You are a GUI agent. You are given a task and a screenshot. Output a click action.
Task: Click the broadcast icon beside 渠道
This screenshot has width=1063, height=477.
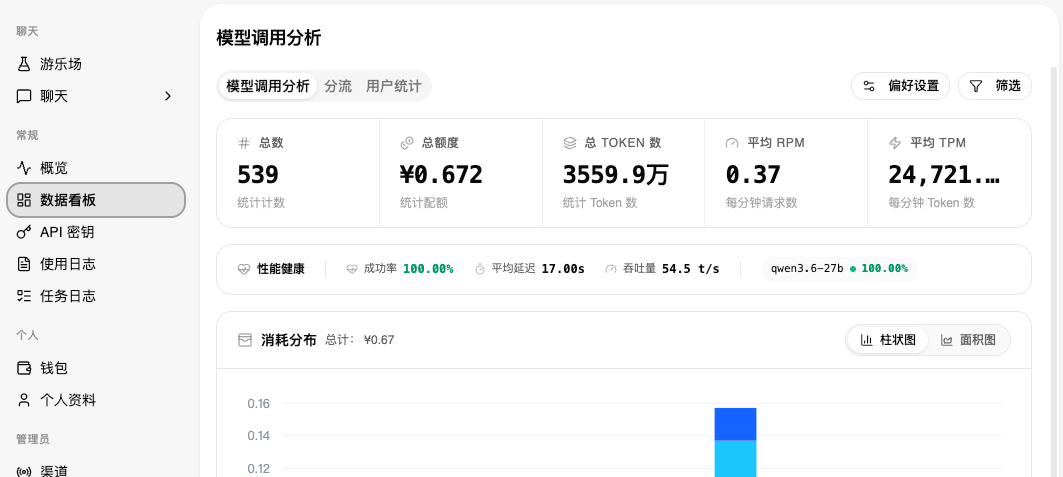click(x=24, y=472)
